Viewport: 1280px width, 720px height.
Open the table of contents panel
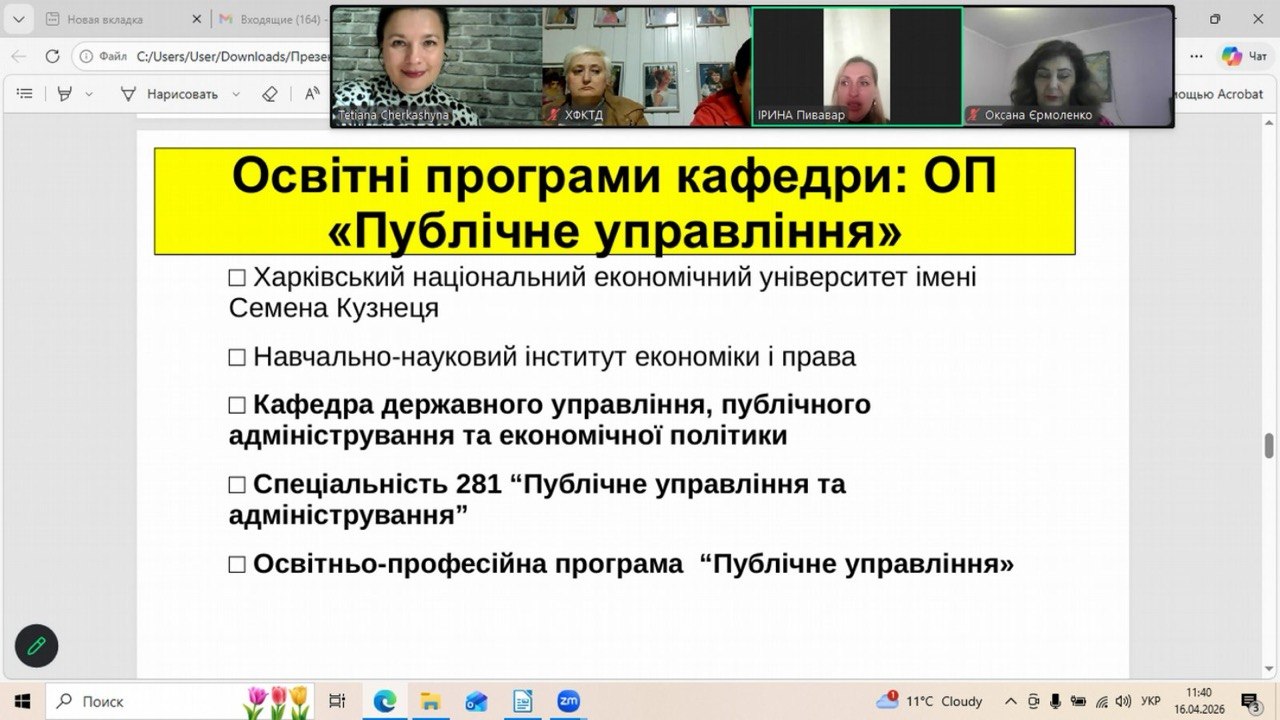[25, 94]
